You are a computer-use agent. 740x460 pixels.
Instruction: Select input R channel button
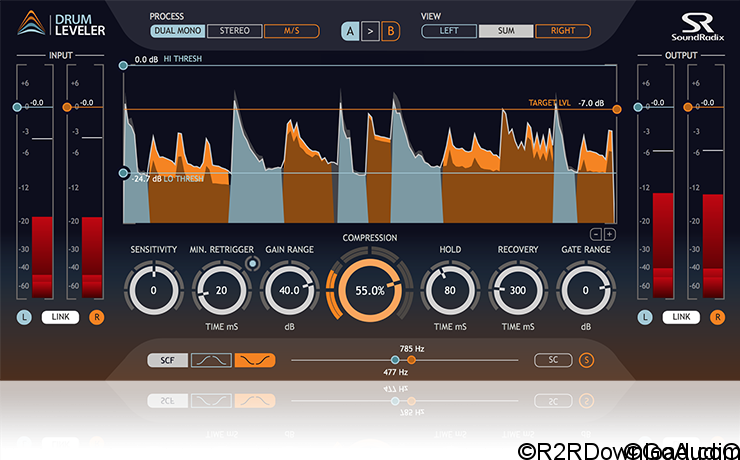tap(97, 317)
